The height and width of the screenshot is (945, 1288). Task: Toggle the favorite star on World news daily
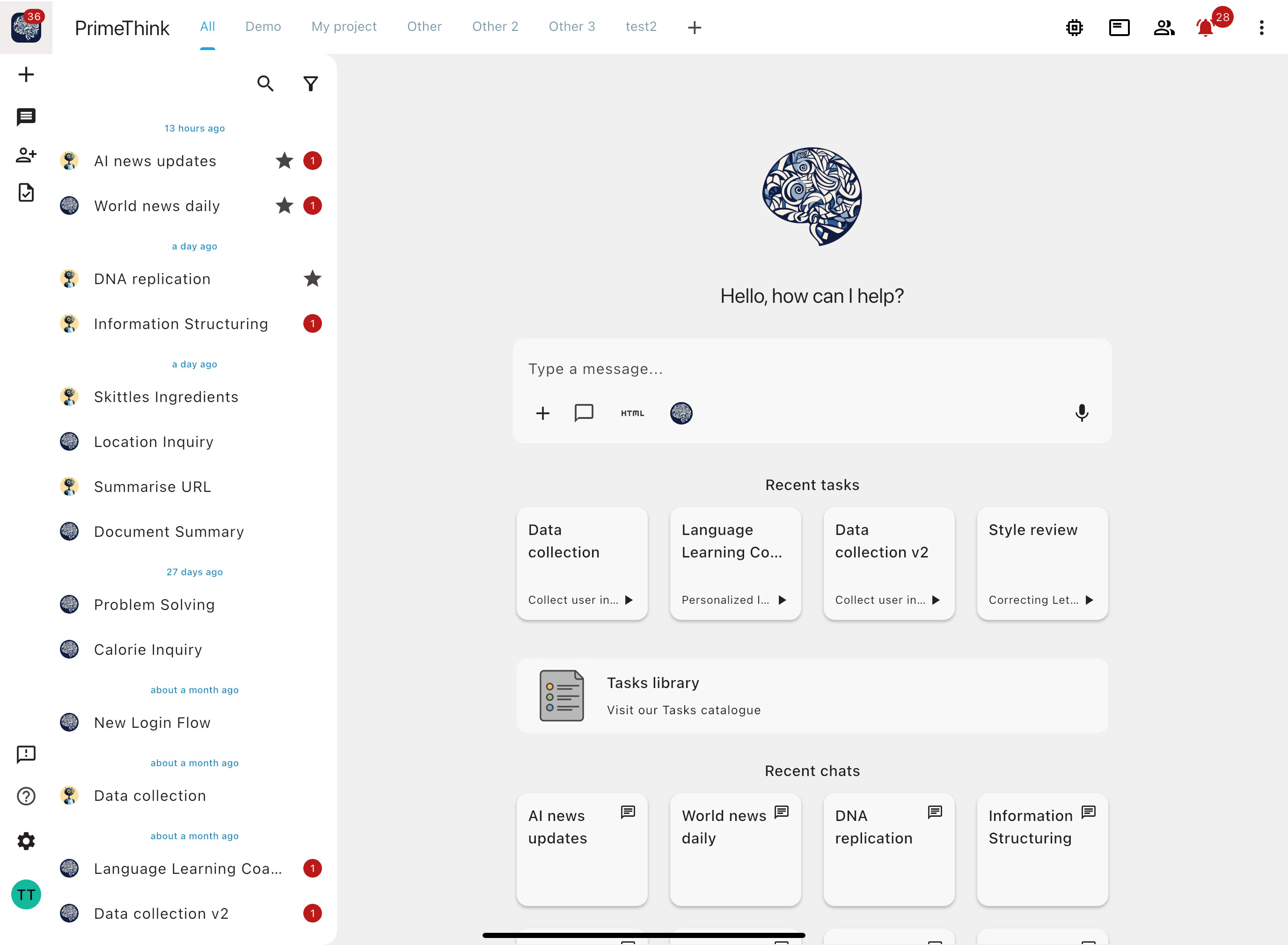(x=284, y=205)
